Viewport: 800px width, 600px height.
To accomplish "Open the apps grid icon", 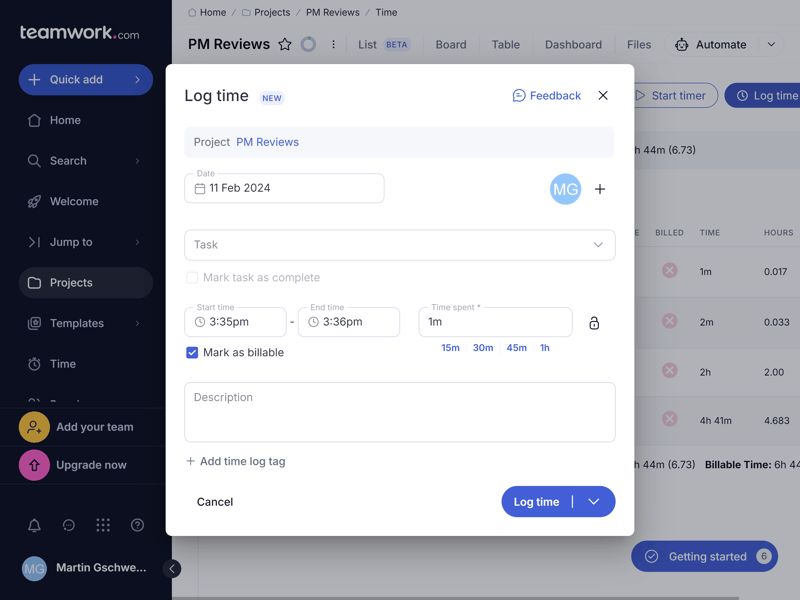I will coord(103,525).
